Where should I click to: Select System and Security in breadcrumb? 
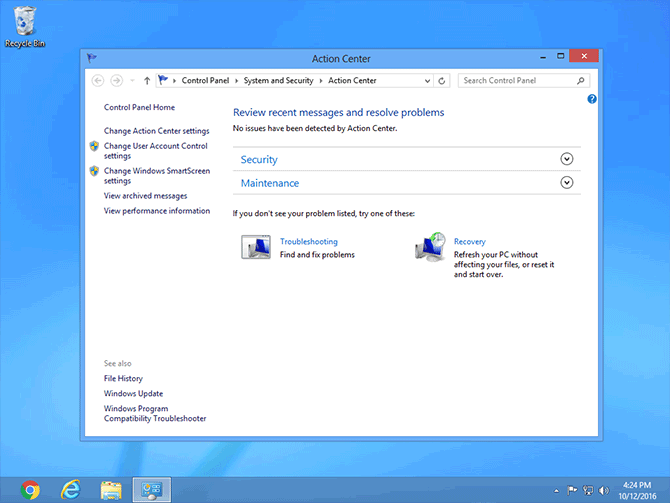(278, 80)
